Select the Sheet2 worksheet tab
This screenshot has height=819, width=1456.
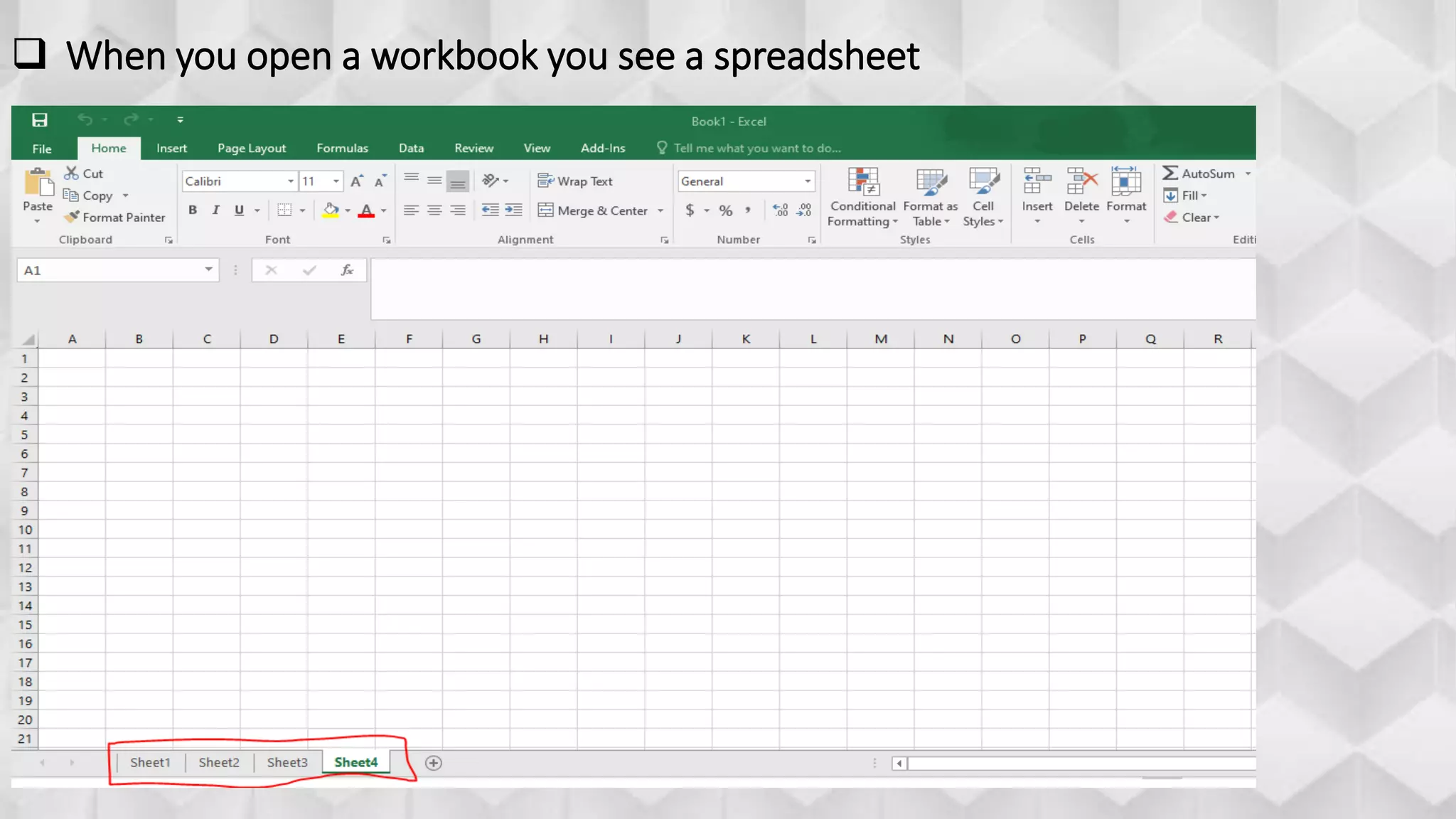(x=218, y=762)
